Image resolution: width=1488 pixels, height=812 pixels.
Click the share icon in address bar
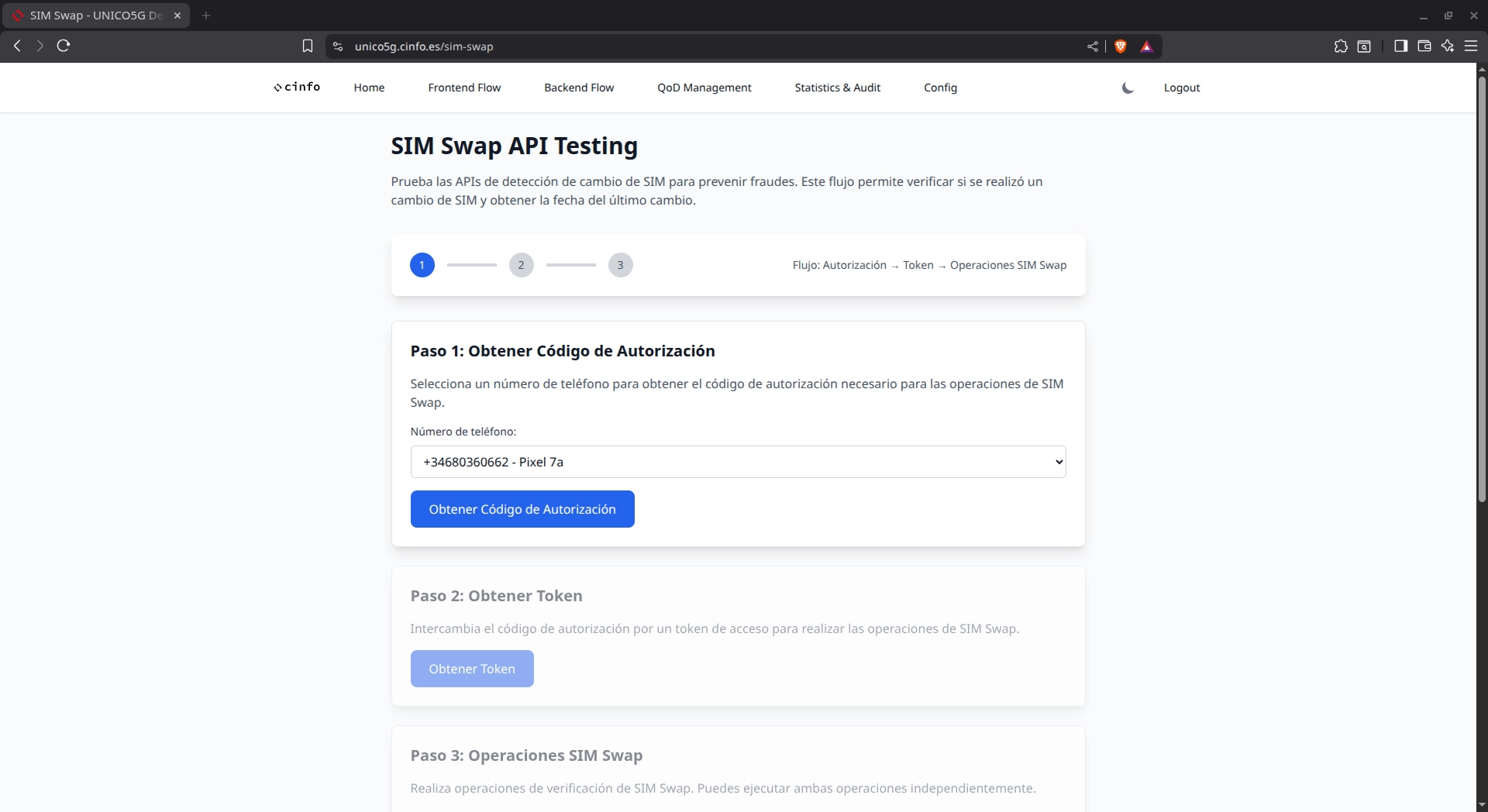(1093, 46)
